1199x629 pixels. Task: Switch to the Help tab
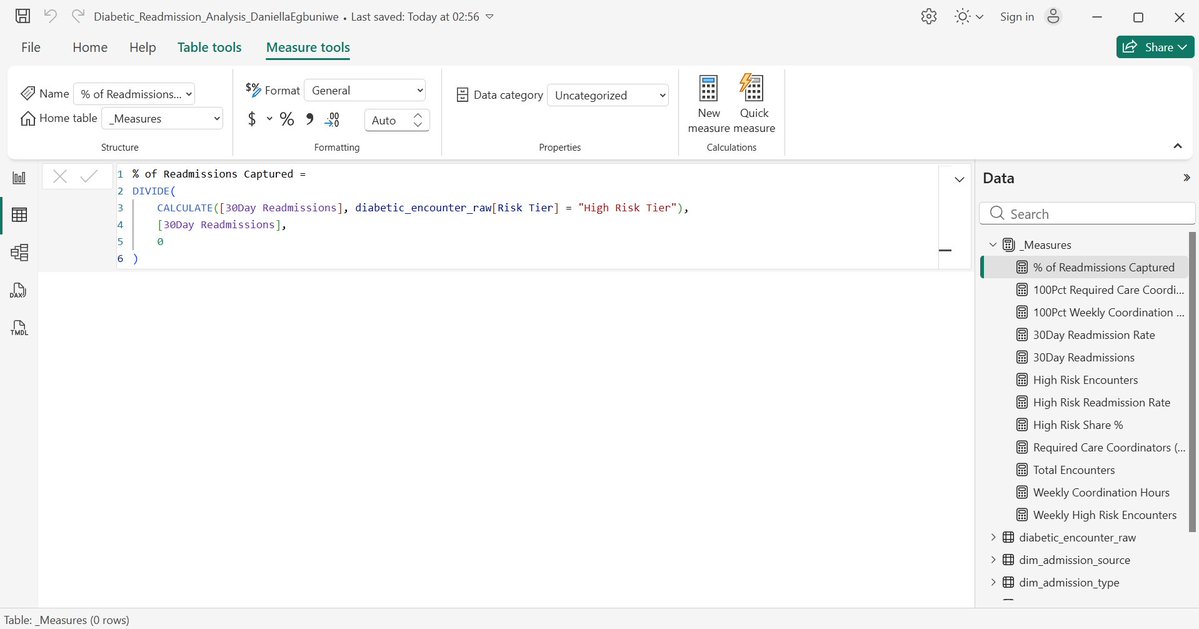pyautogui.click(x=142, y=47)
